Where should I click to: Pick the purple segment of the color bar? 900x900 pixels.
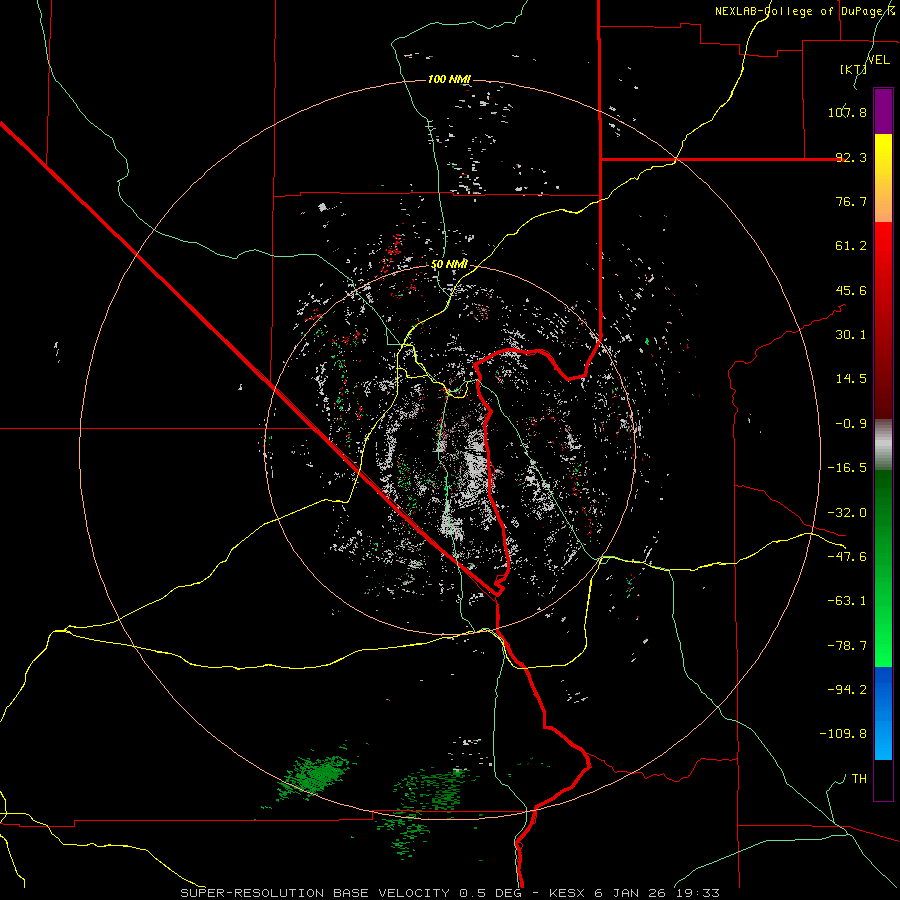883,111
